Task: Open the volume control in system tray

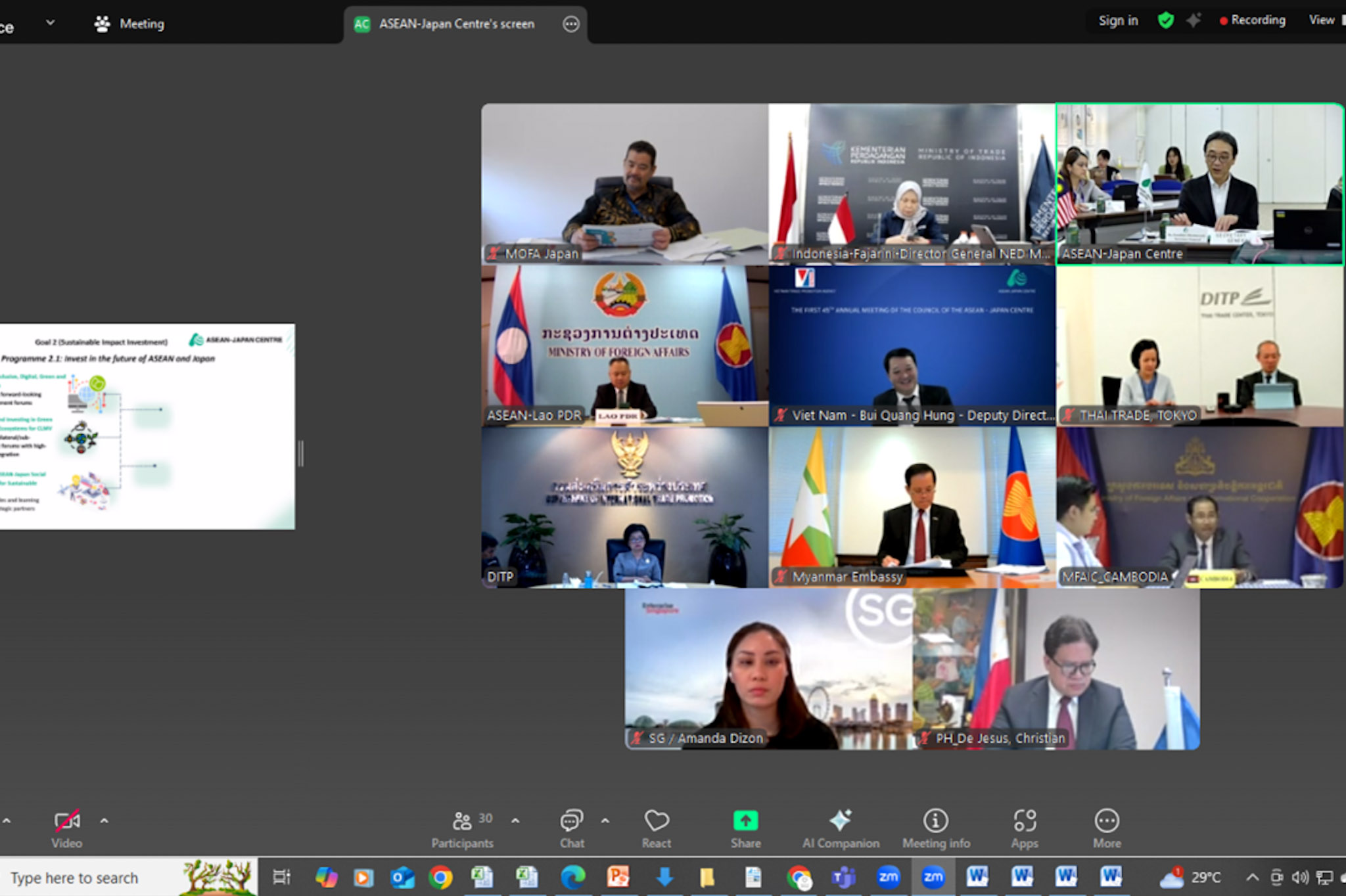Action: [1300, 878]
